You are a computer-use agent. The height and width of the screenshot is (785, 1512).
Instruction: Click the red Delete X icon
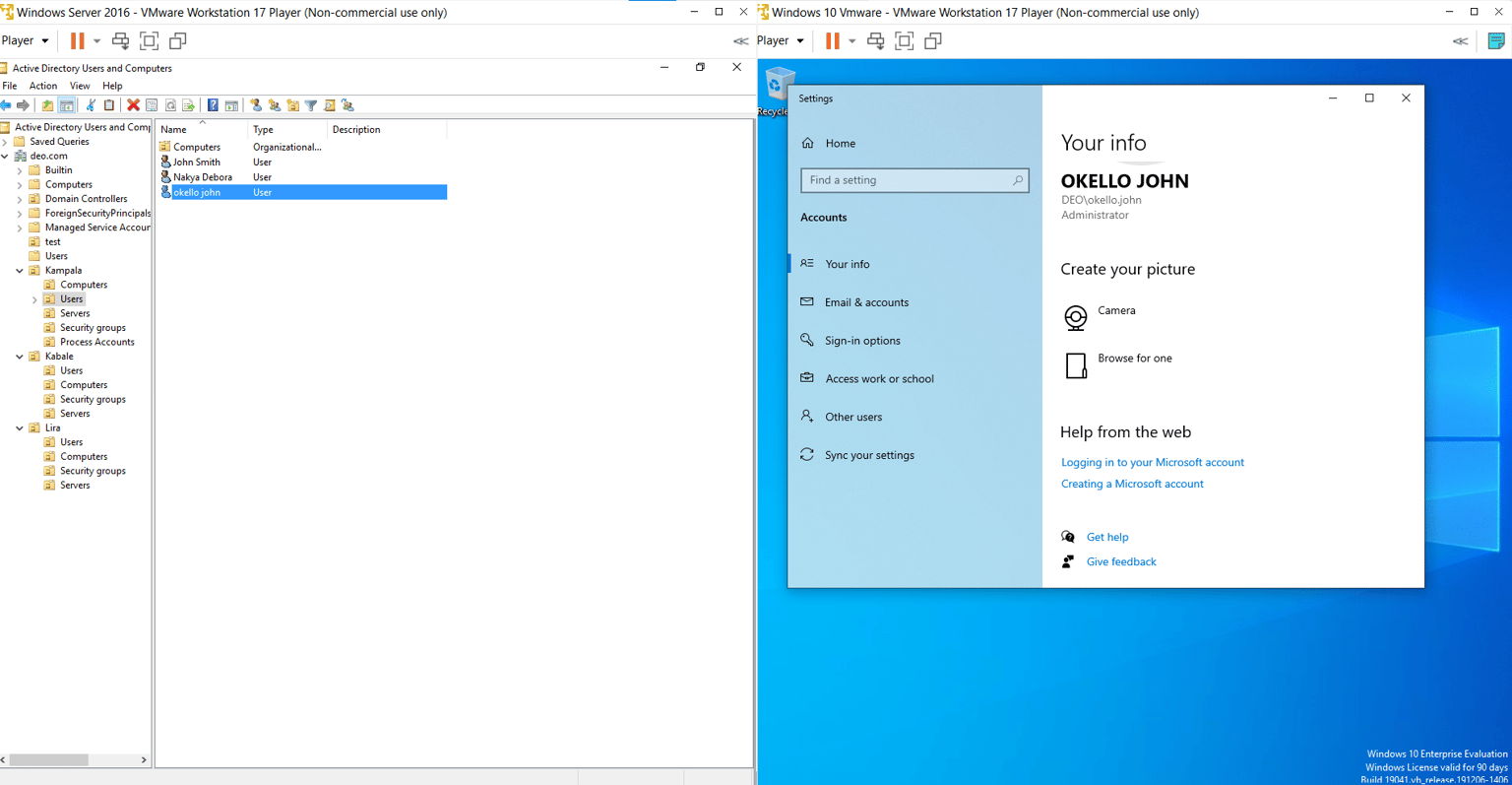[x=133, y=105]
